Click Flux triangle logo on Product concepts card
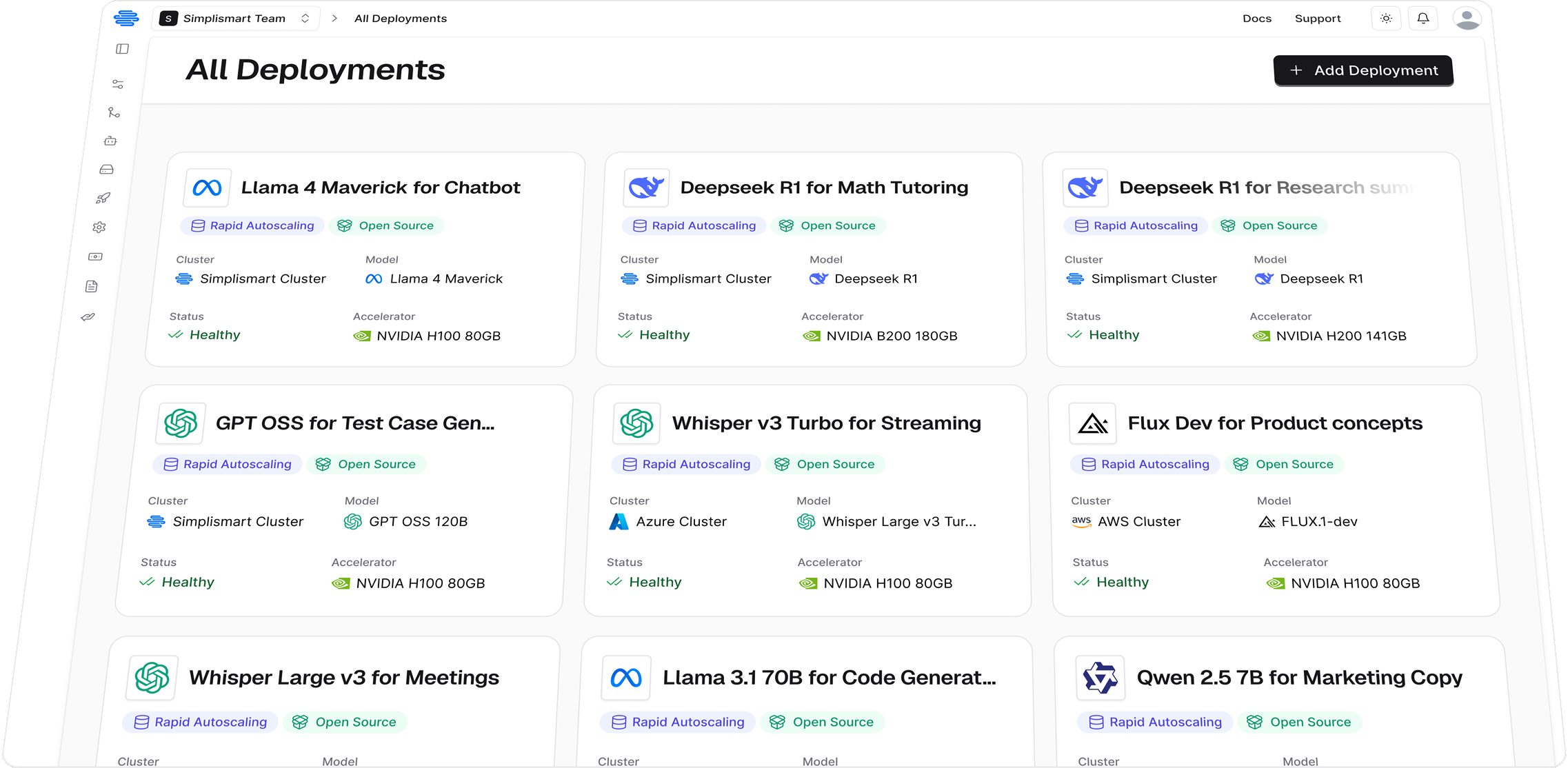This screenshot has width=1568, height=768. pyautogui.click(x=1092, y=423)
